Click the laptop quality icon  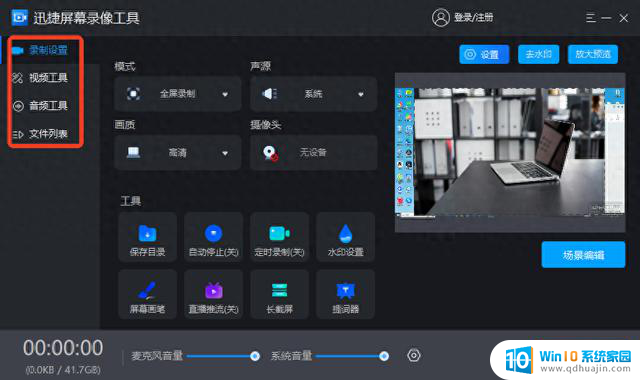[x=133, y=152]
